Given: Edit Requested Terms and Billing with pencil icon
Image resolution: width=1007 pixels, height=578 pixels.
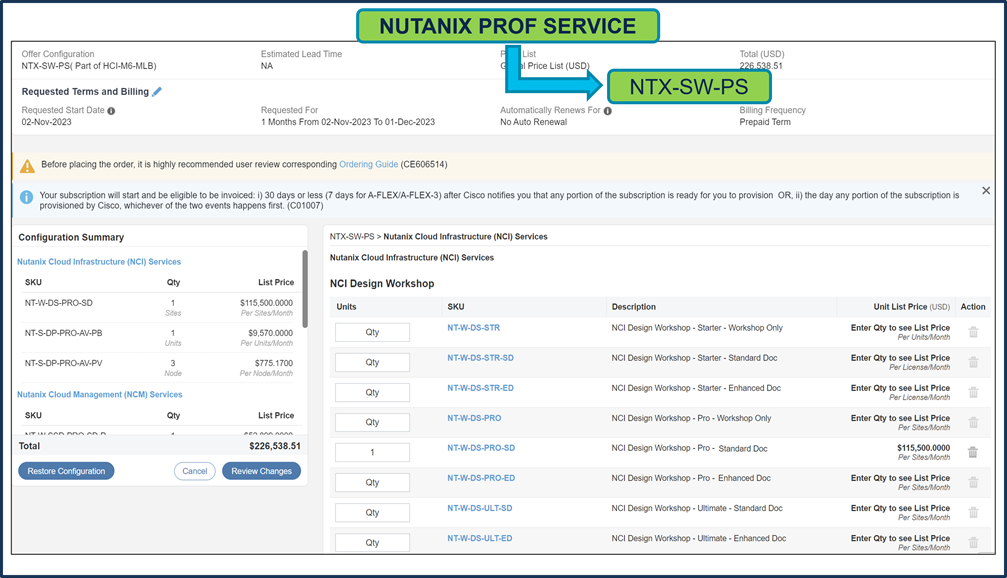Looking at the screenshot, I should [x=157, y=92].
